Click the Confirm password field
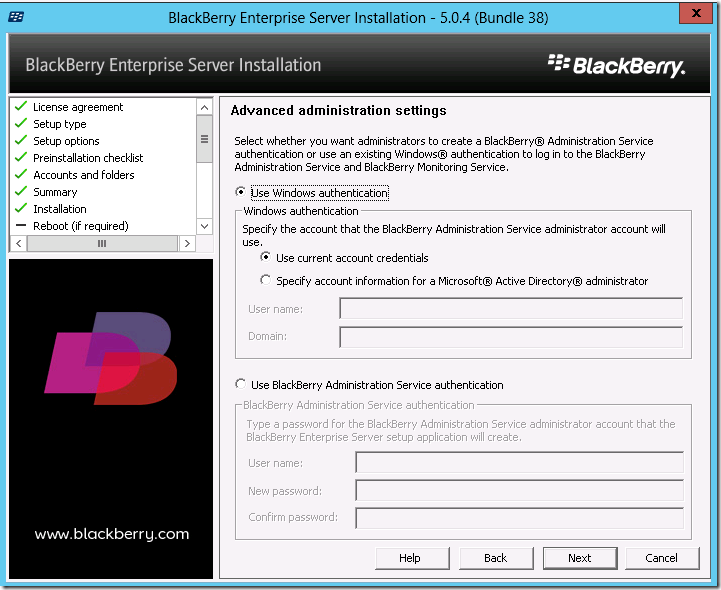The width and height of the screenshot is (721, 590). pyautogui.click(x=519, y=518)
